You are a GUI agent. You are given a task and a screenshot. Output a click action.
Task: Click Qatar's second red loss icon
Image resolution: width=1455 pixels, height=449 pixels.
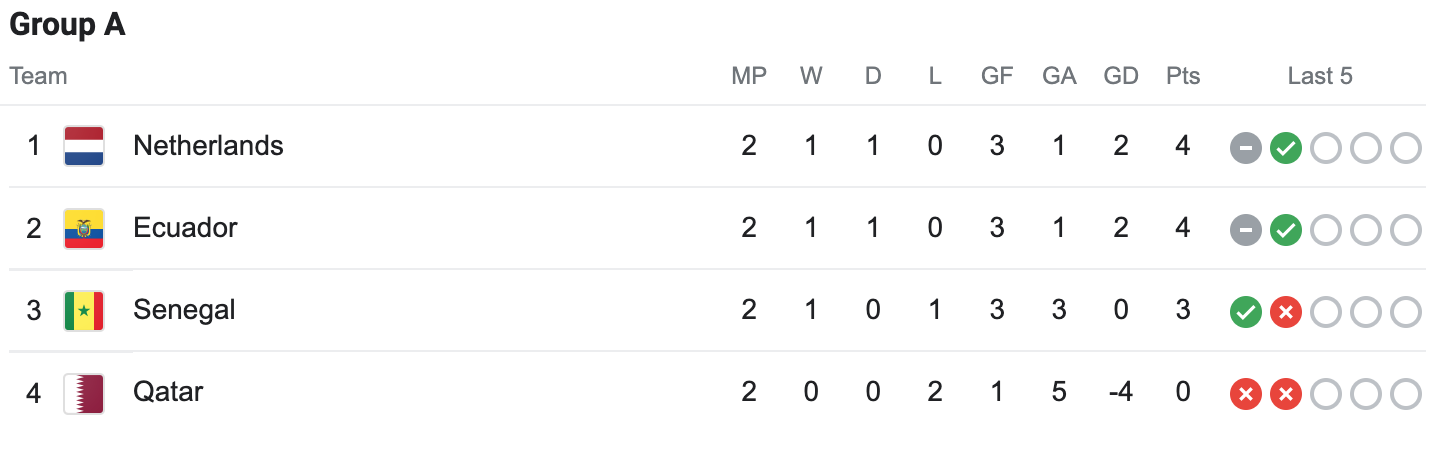[x=1285, y=394]
